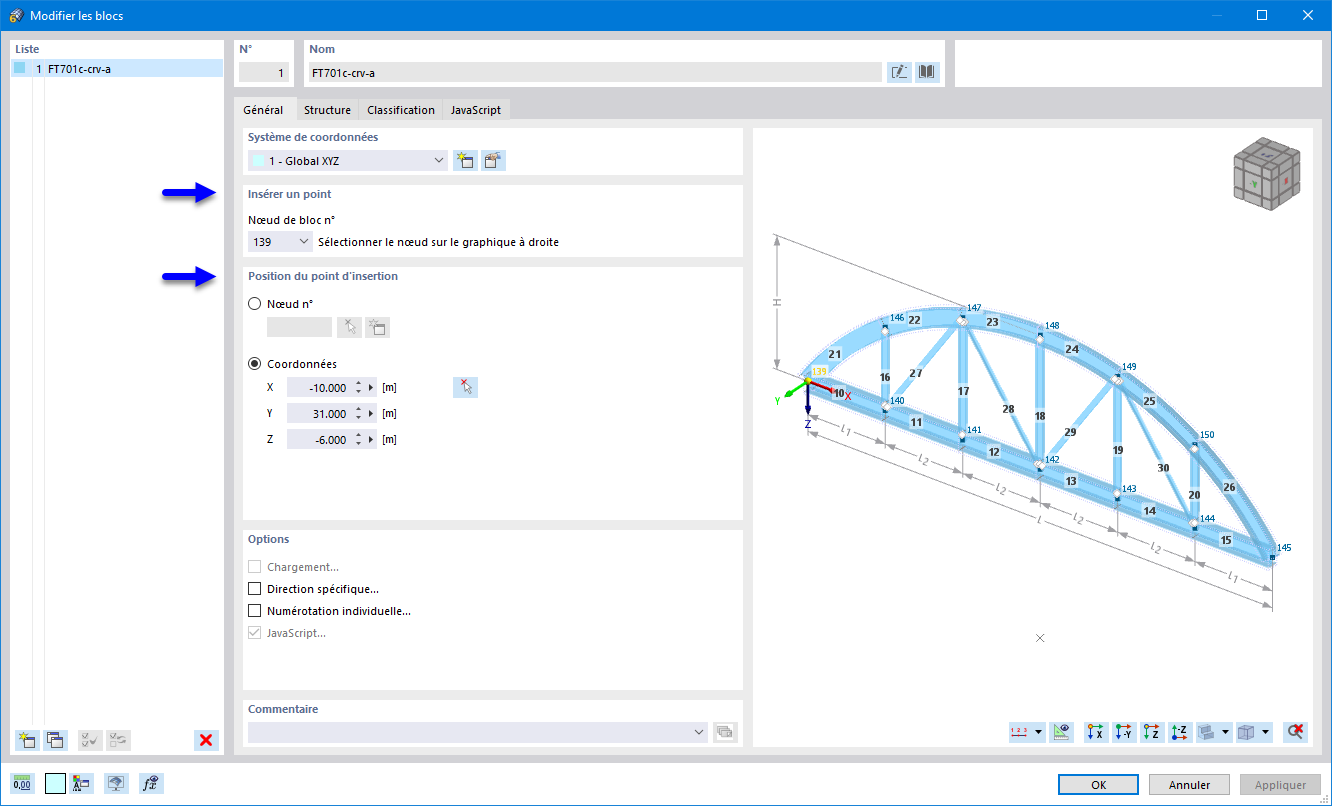Image resolution: width=1332 pixels, height=806 pixels.
Task: Open the wireframe box dropdown arrow
Action: pos(1266,732)
